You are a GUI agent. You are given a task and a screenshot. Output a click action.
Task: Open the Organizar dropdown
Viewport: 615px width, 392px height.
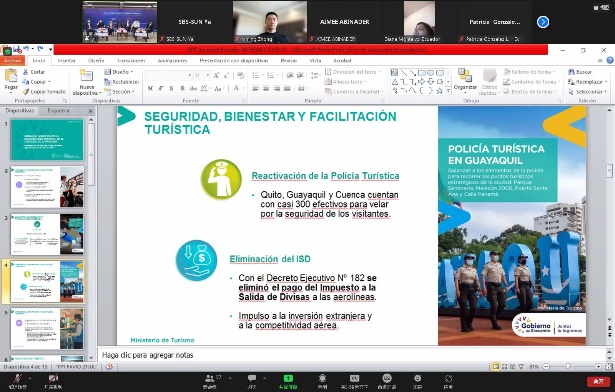[x=465, y=81]
